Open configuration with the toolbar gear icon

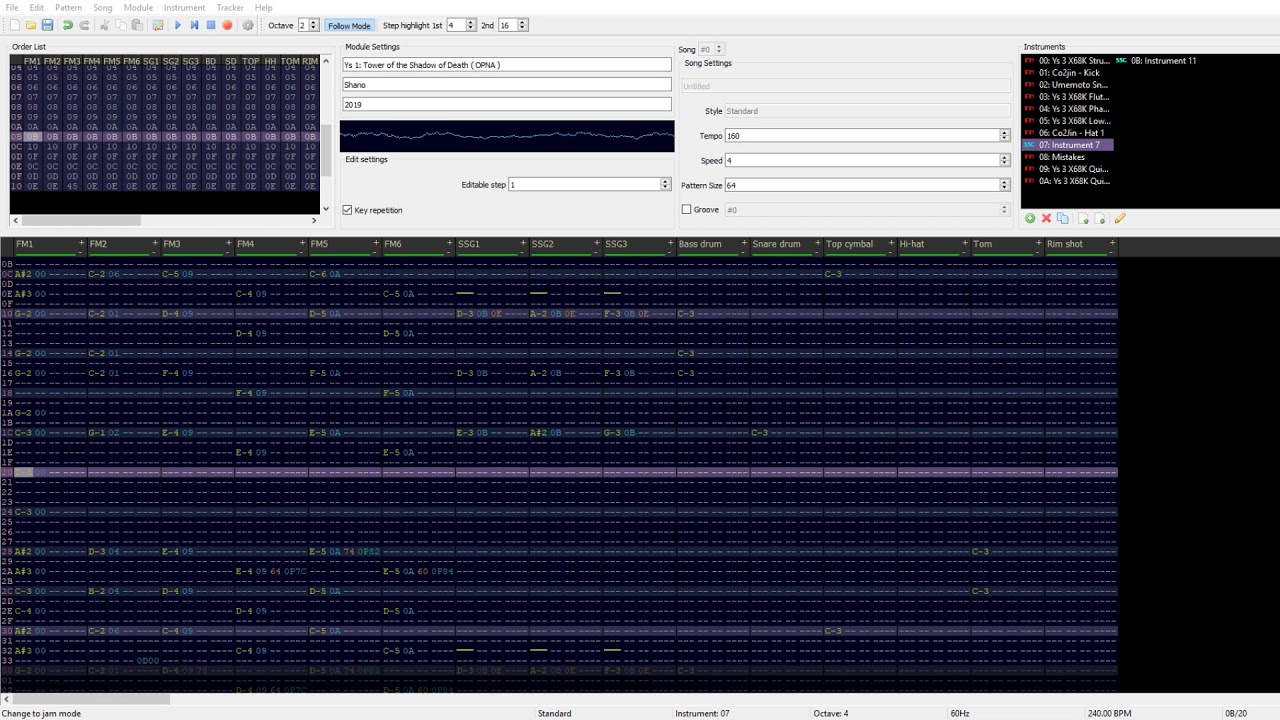[x=248, y=25]
